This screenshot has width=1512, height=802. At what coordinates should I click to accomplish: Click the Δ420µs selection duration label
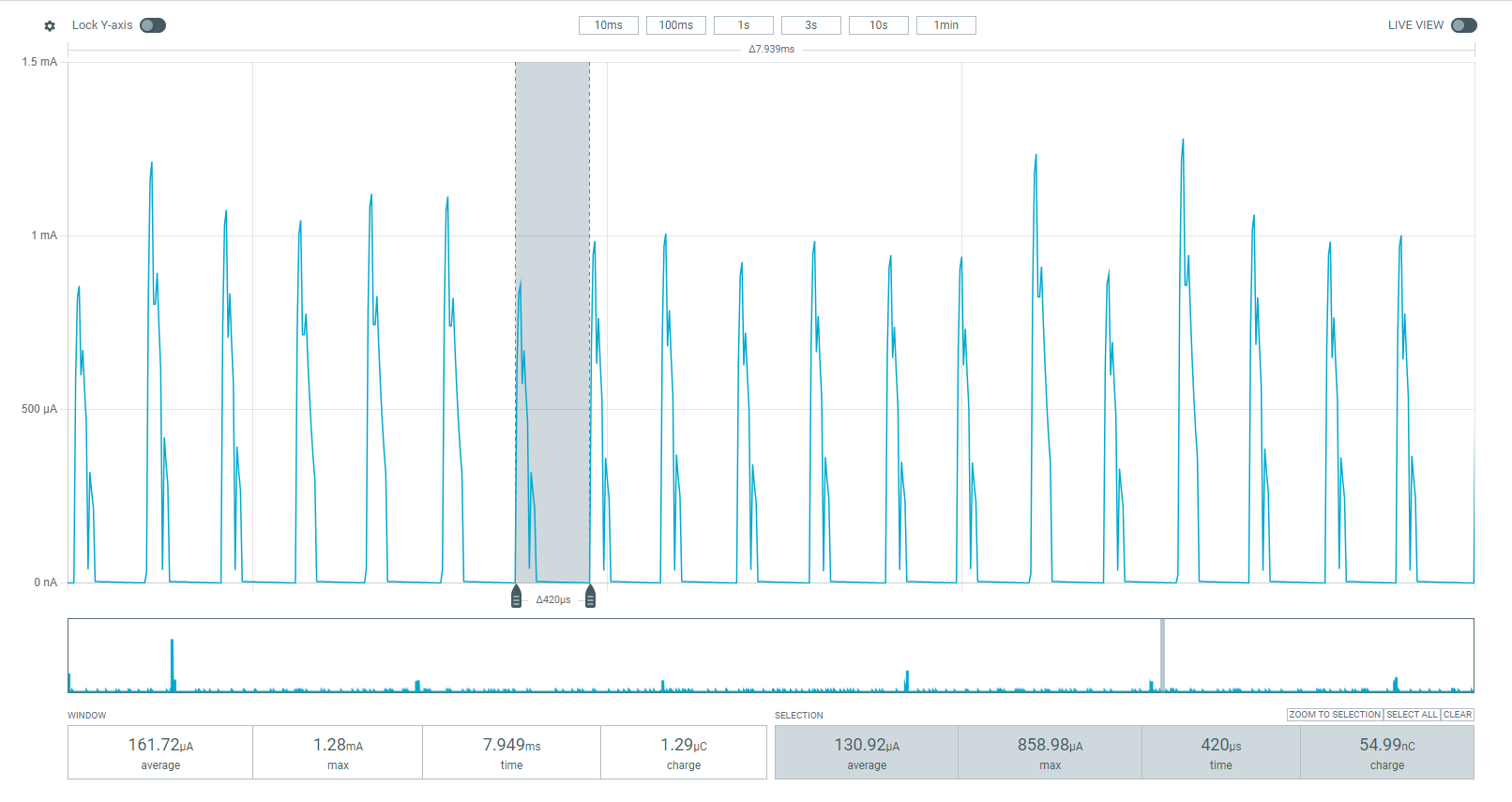coord(552,599)
